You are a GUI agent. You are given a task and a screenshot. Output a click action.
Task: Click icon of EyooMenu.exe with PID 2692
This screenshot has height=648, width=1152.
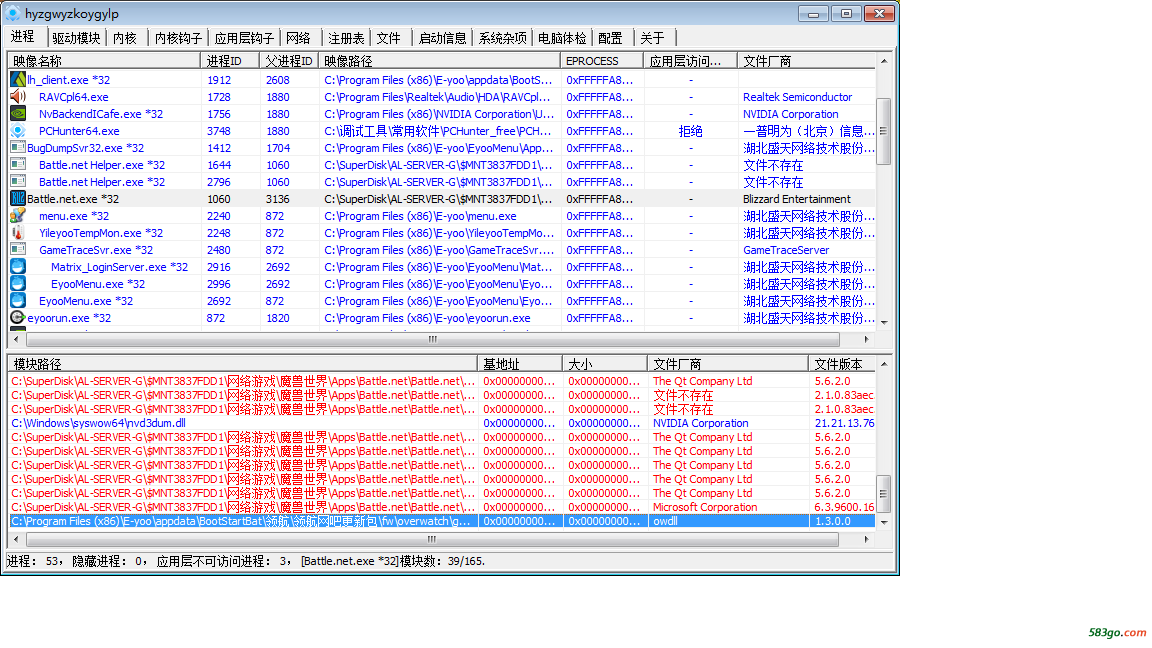pos(18,300)
